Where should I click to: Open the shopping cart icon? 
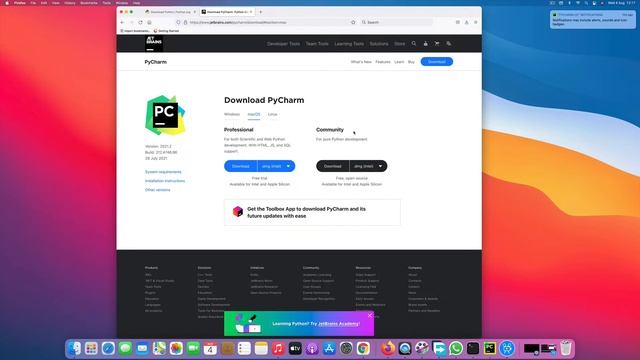(437, 43)
